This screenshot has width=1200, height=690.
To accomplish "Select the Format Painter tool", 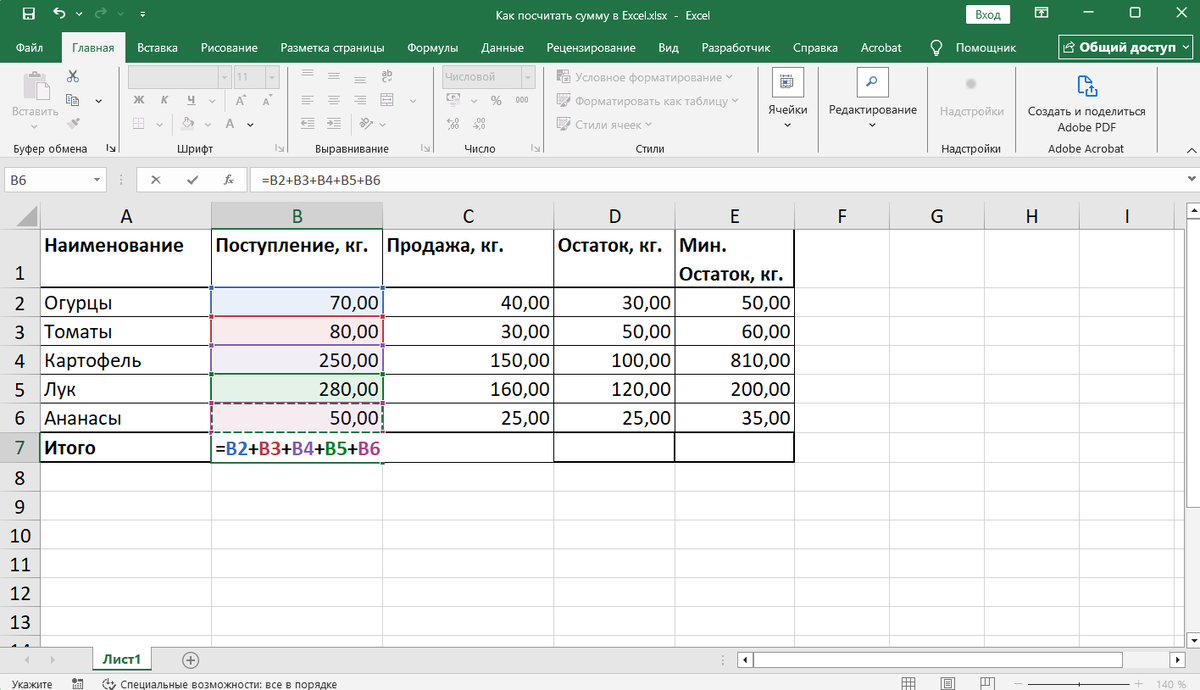I will click(x=73, y=123).
